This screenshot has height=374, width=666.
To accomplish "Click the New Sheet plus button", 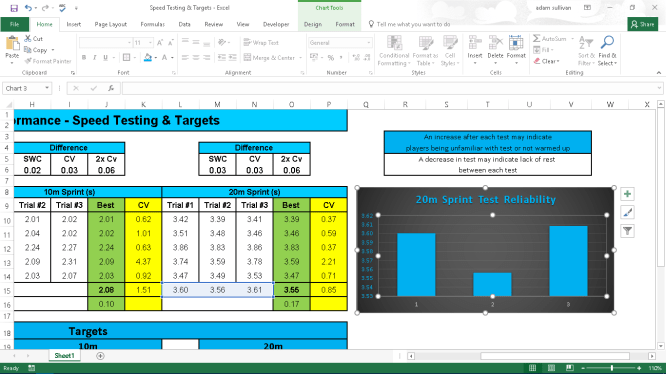I will [x=100, y=356].
